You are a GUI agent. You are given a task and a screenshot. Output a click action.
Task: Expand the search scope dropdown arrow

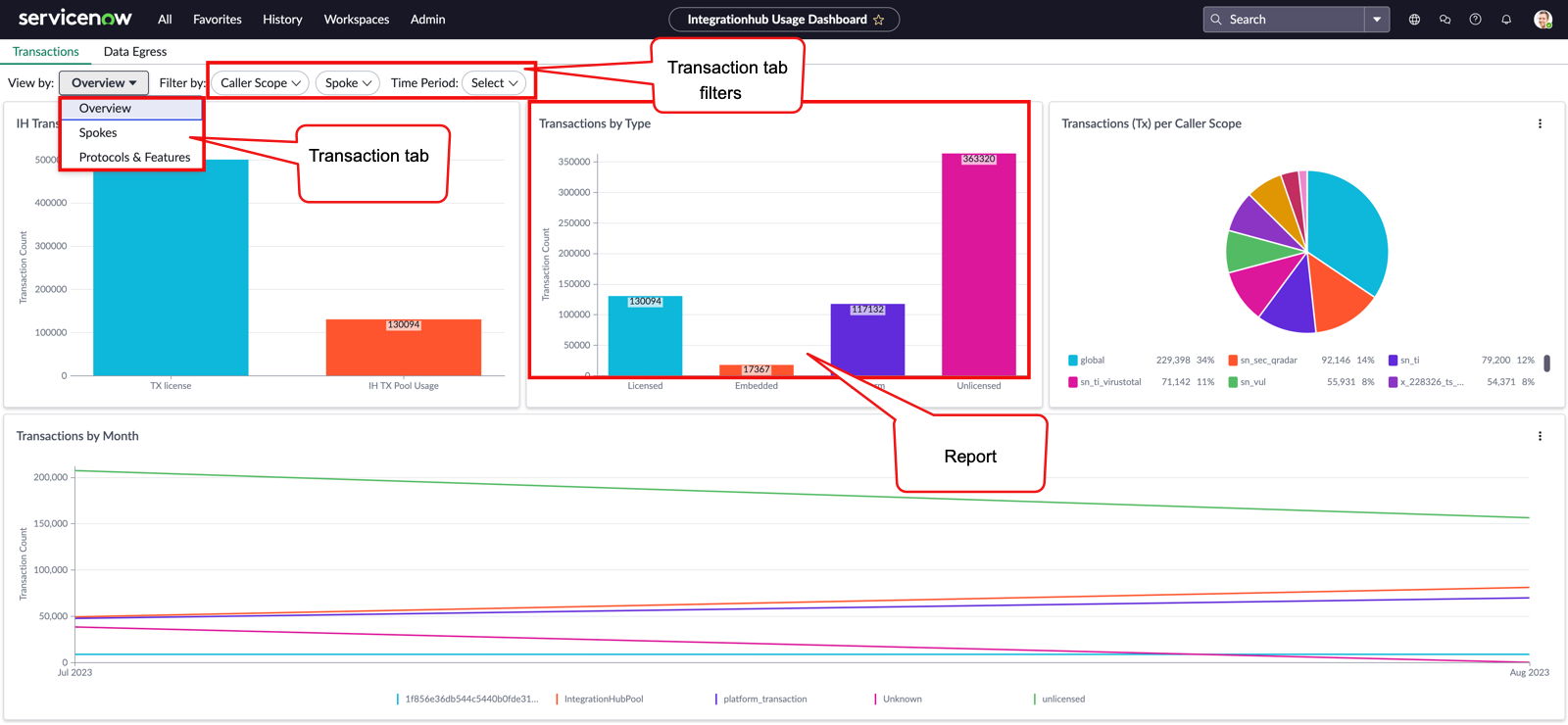(x=1377, y=20)
